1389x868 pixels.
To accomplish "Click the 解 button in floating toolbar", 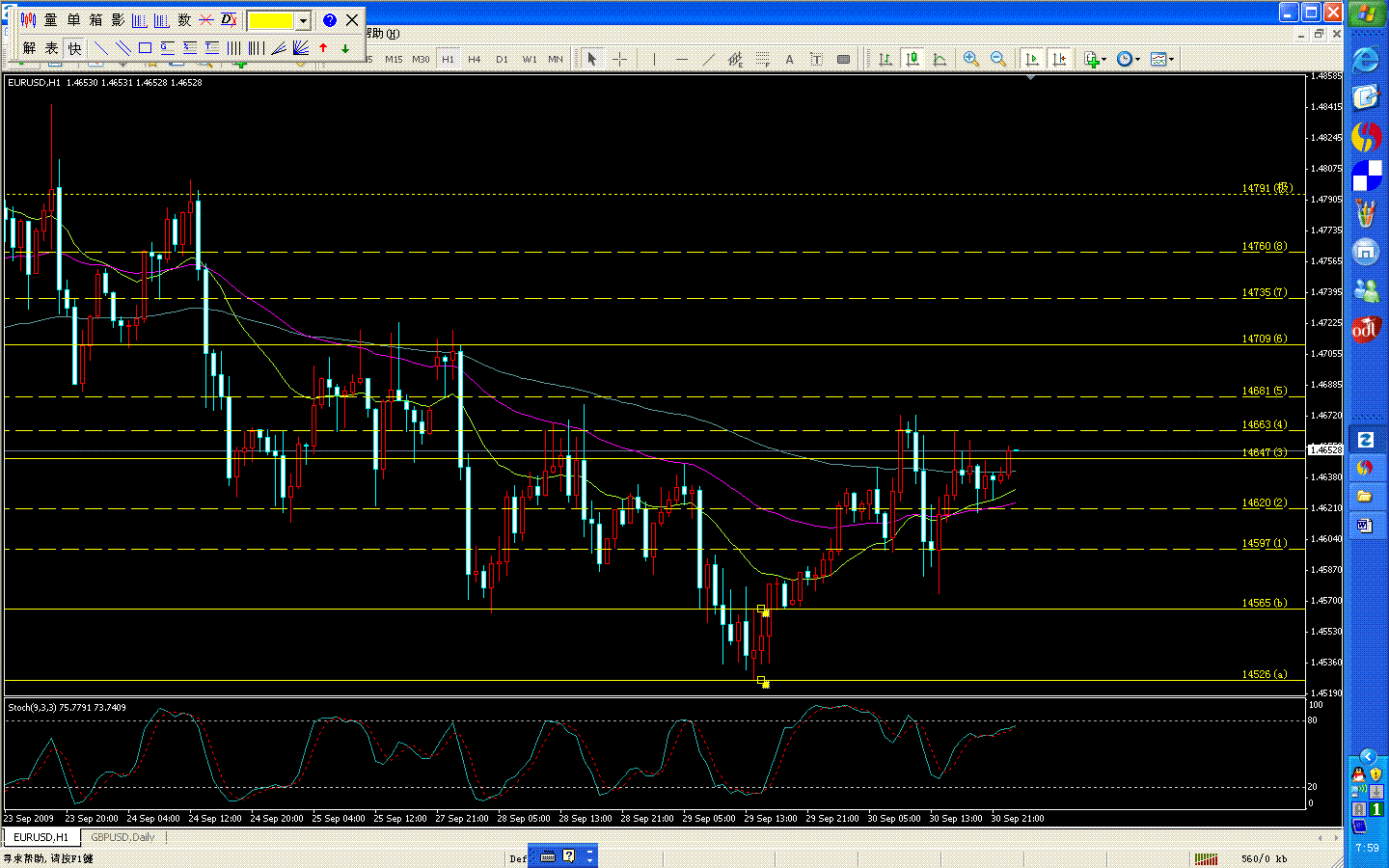I will tap(29, 48).
